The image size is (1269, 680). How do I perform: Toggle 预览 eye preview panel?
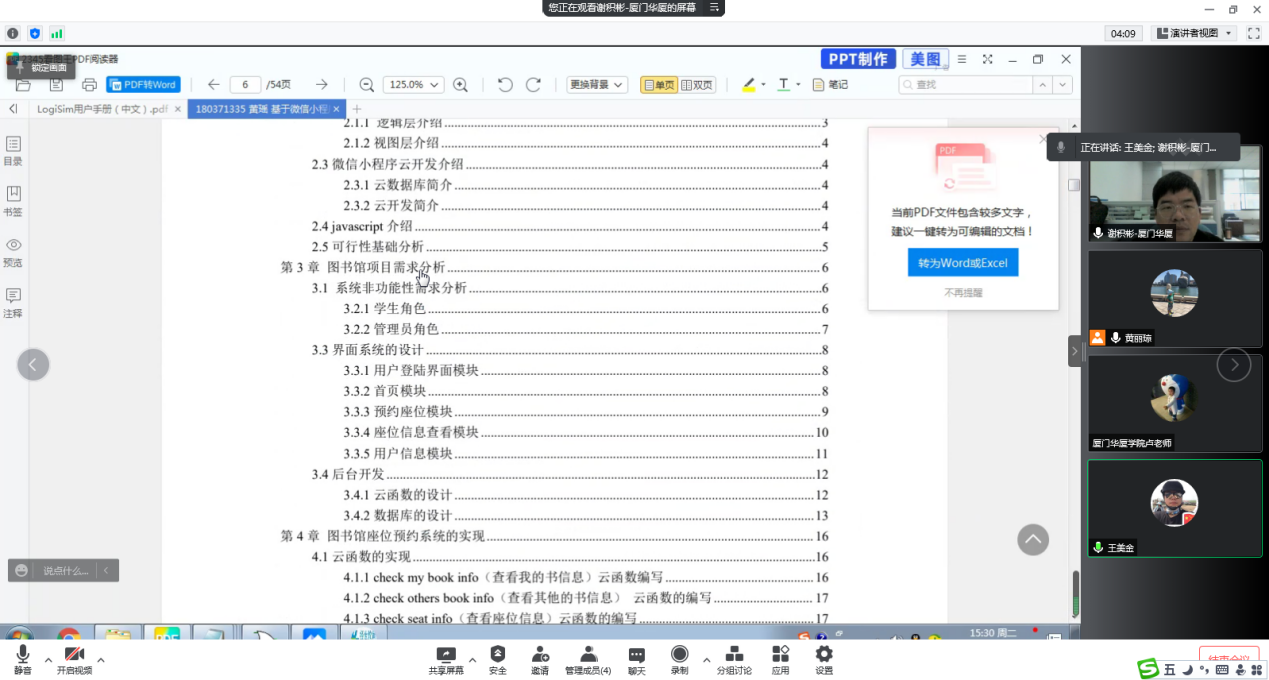coord(13,252)
